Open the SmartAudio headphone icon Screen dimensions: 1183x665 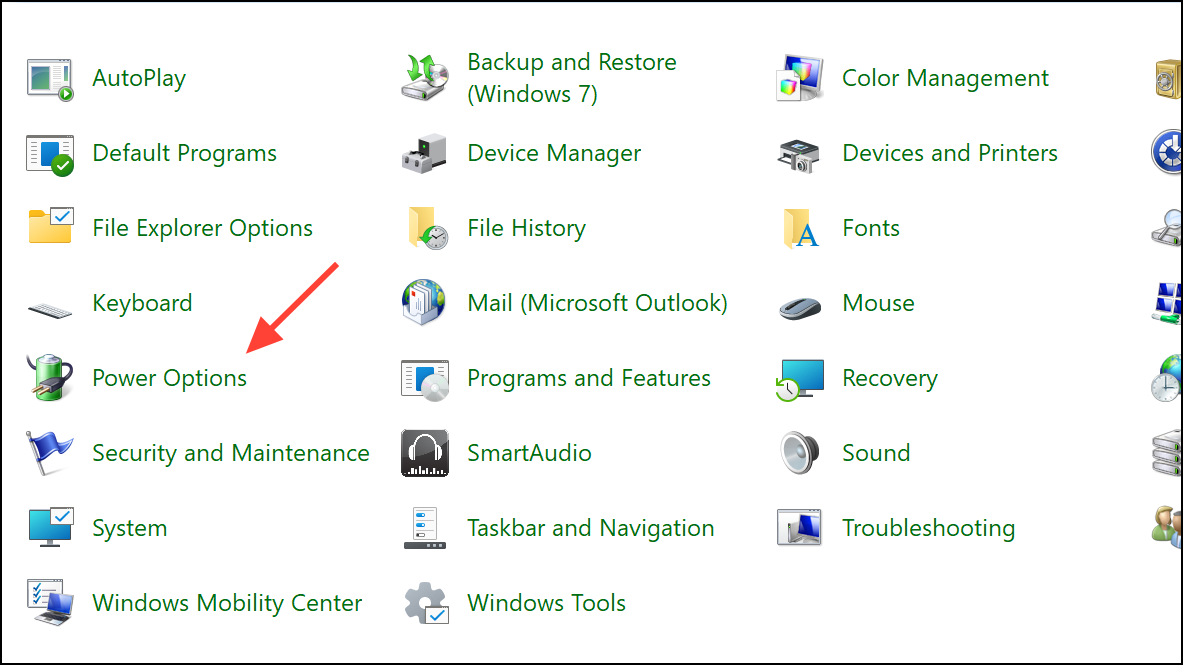(x=425, y=452)
